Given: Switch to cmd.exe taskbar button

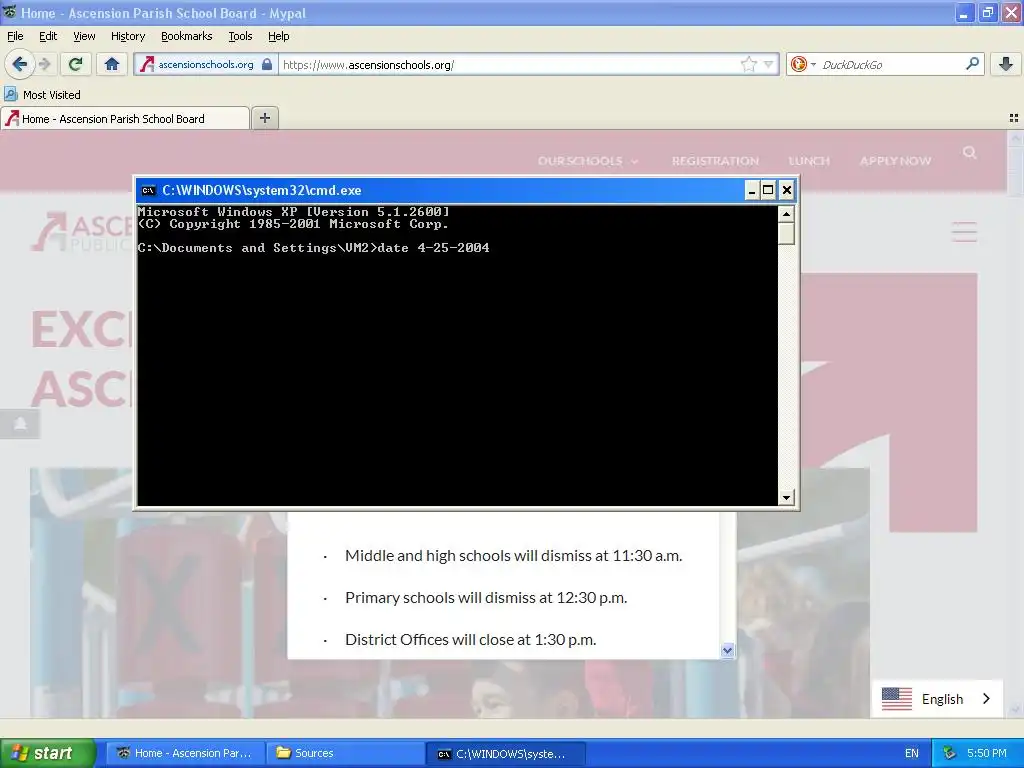Looking at the screenshot, I should [x=505, y=753].
